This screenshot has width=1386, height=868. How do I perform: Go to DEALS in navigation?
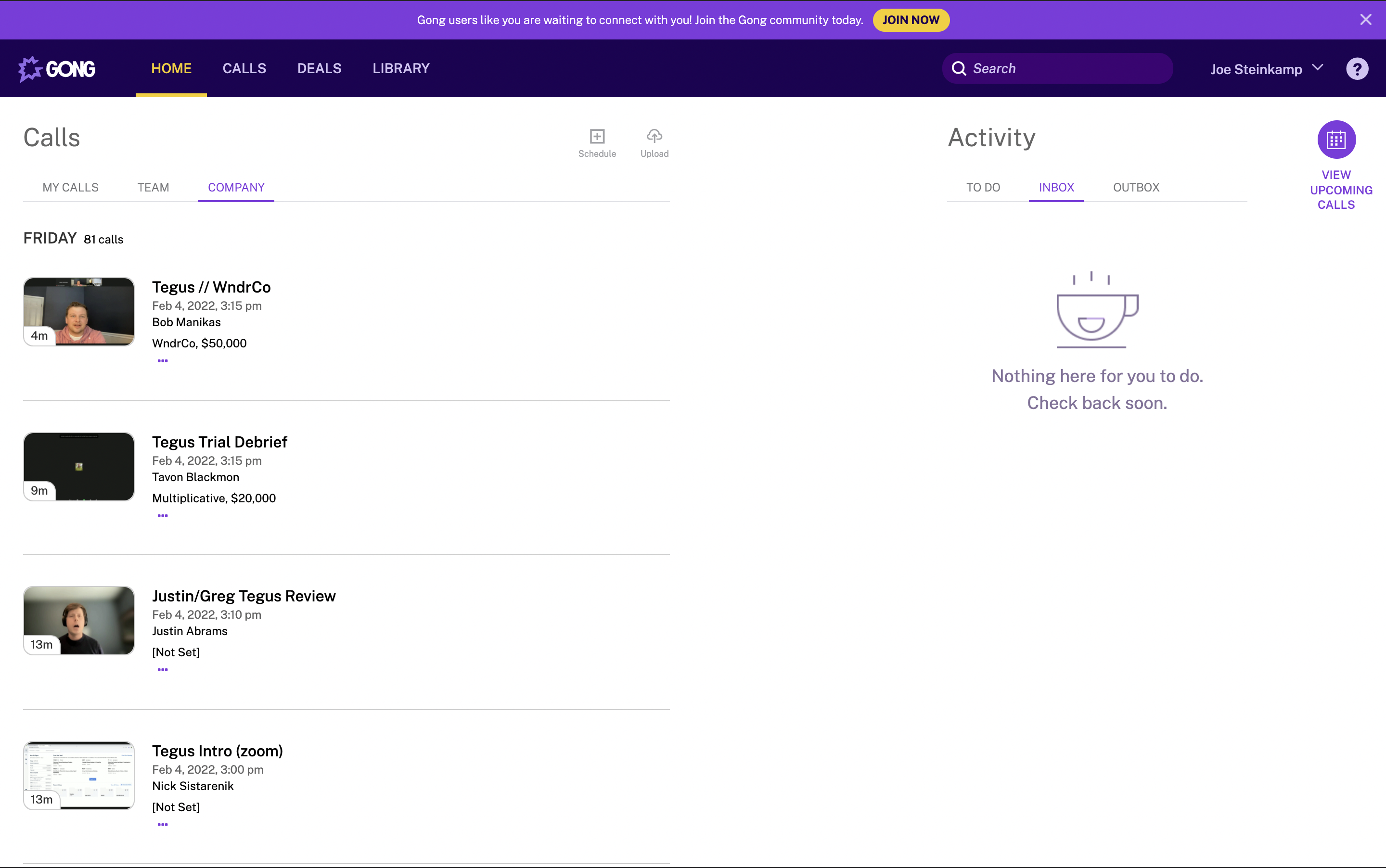pos(319,68)
